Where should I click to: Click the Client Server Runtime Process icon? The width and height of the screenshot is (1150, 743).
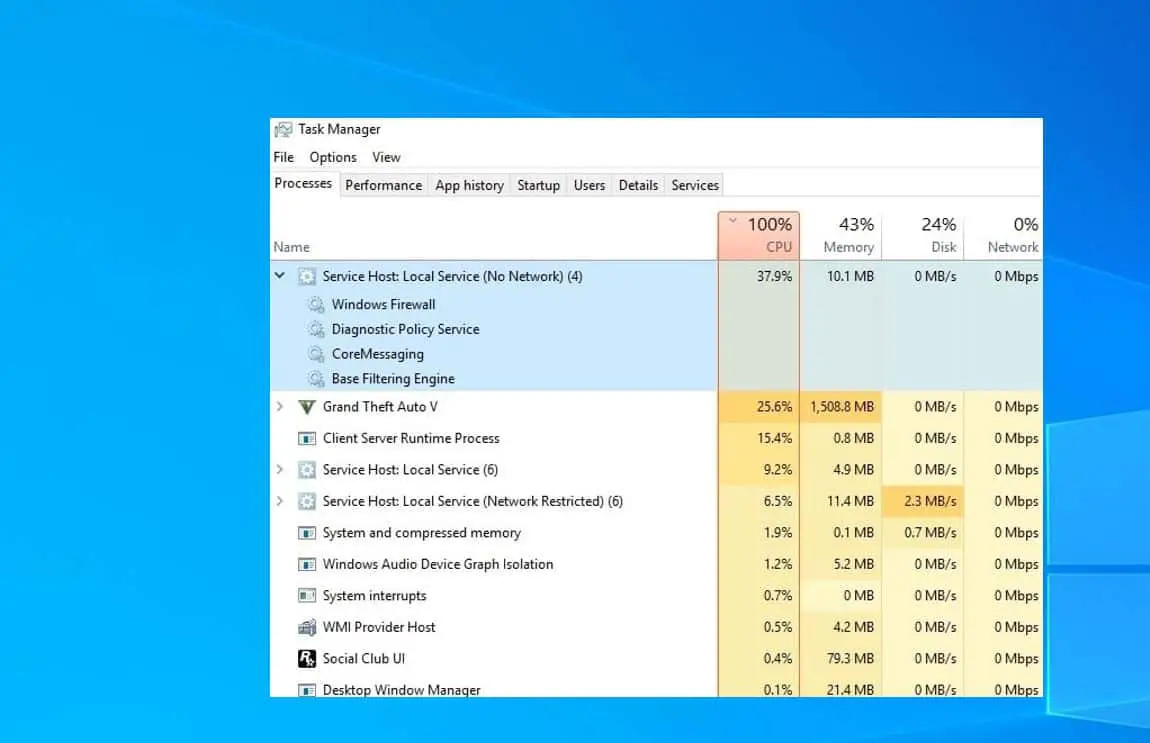[x=307, y=439]
